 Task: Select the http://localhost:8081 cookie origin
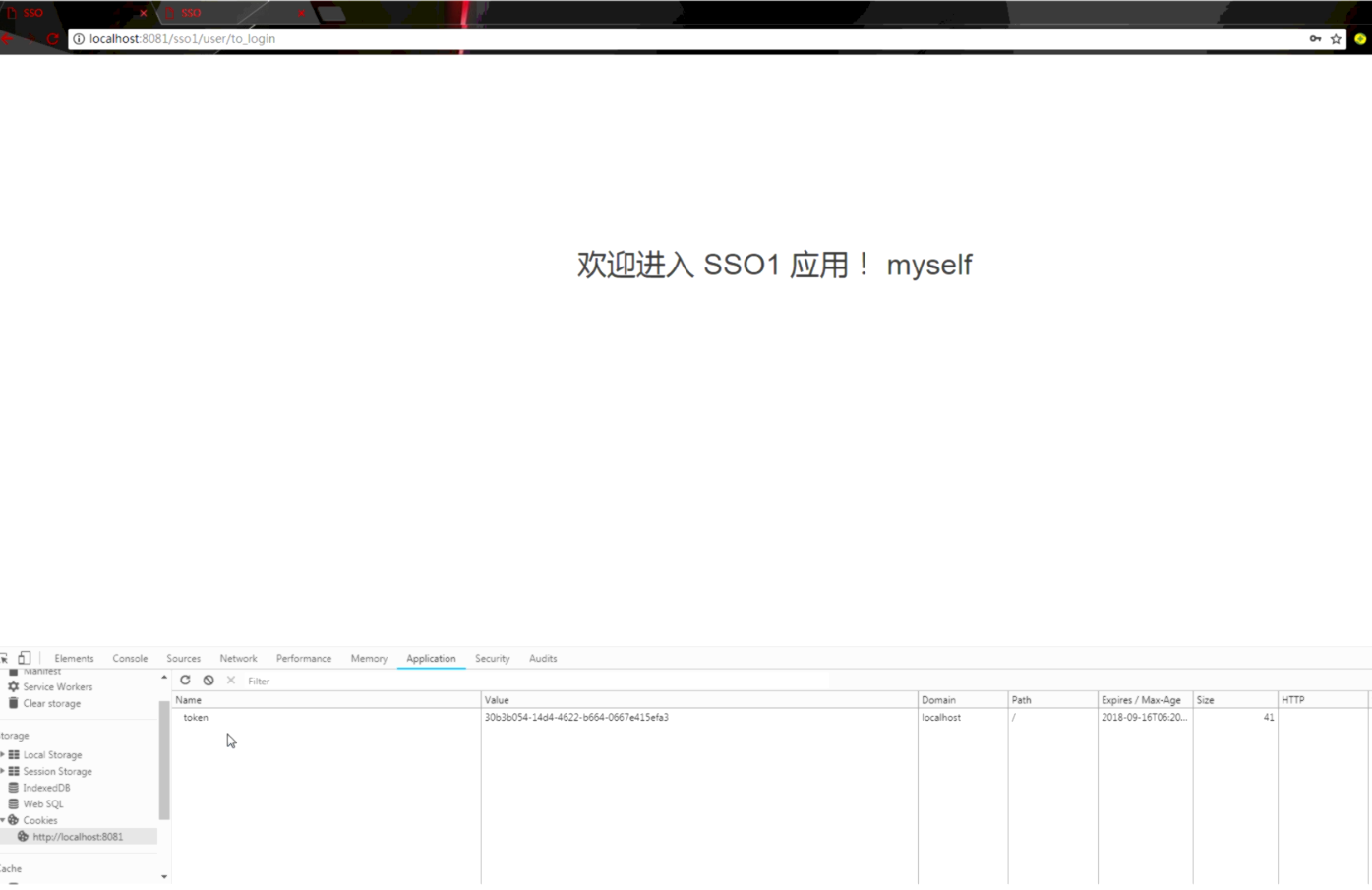click(78, 837)
